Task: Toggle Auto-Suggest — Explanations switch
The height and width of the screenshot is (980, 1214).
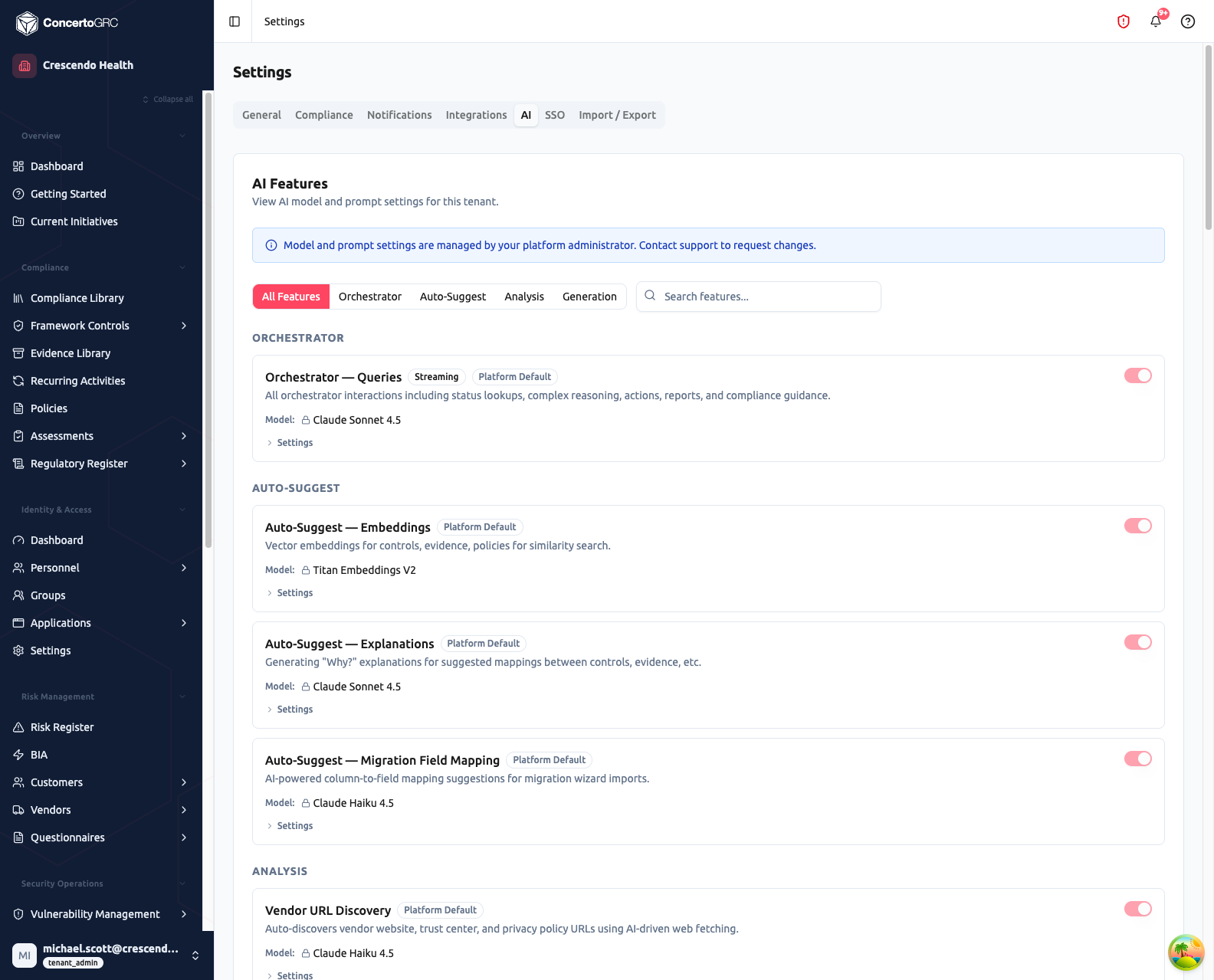Action: click(1138, 642)
